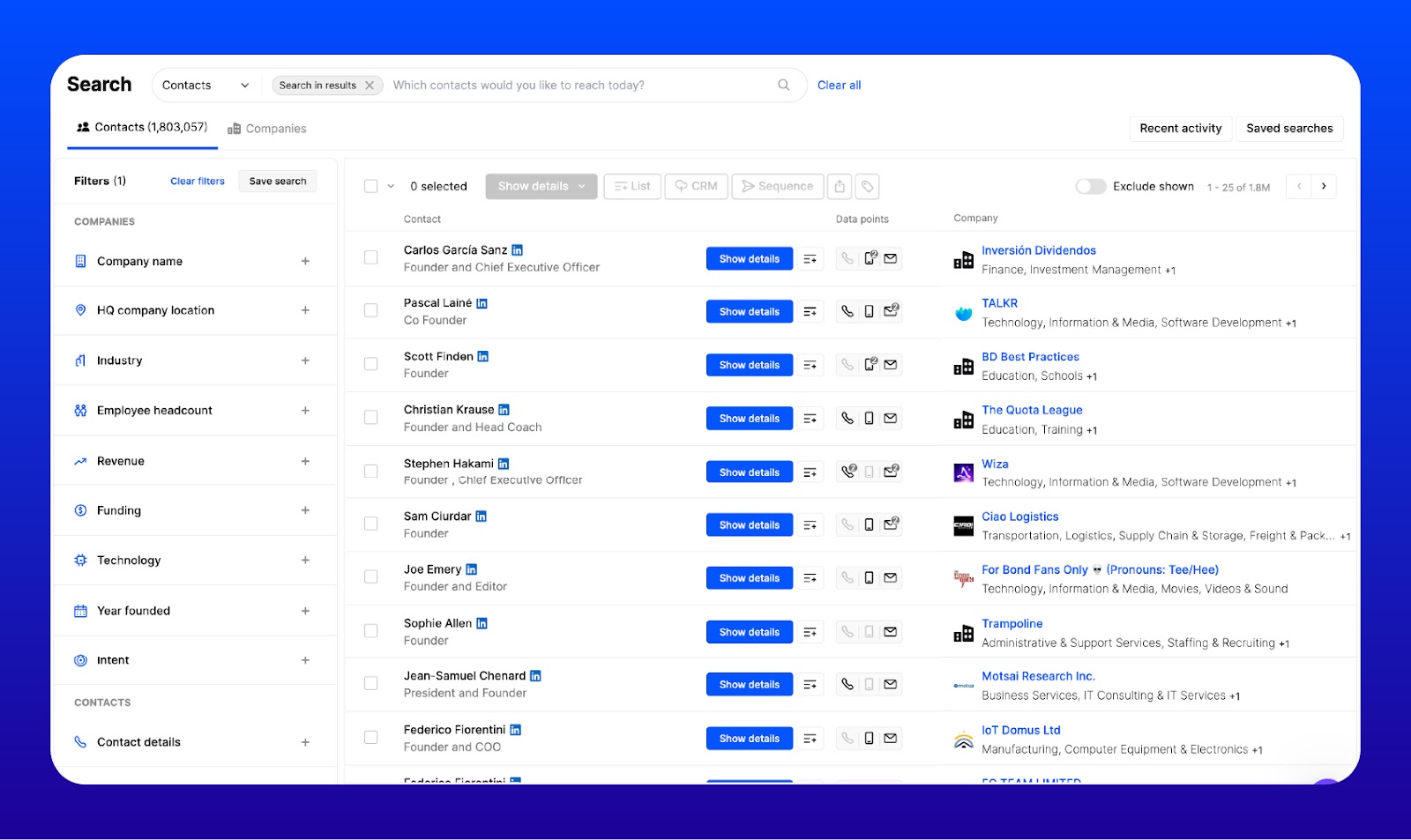Expand the Contact details filter
This screenshot has height=840, width=1411.
coord(305,742)
